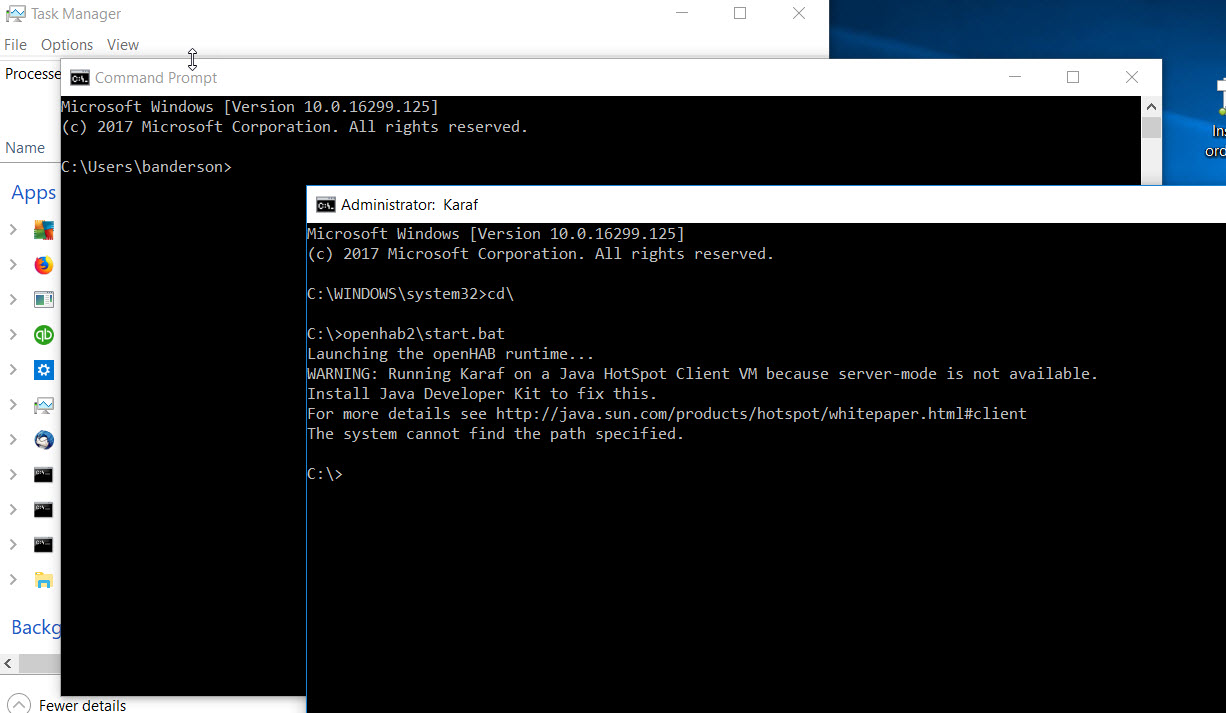Open the View menu in Task Manager
This screenshot has height=713, width=1226.
(x=123, y=45)
